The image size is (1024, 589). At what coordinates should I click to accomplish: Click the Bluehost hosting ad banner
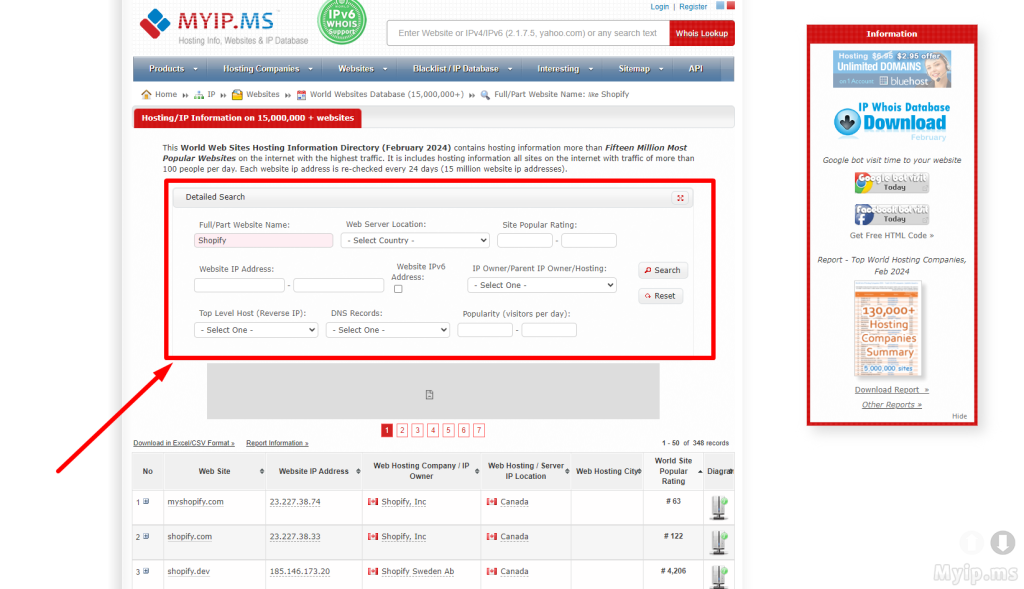[x=891, y=69]
